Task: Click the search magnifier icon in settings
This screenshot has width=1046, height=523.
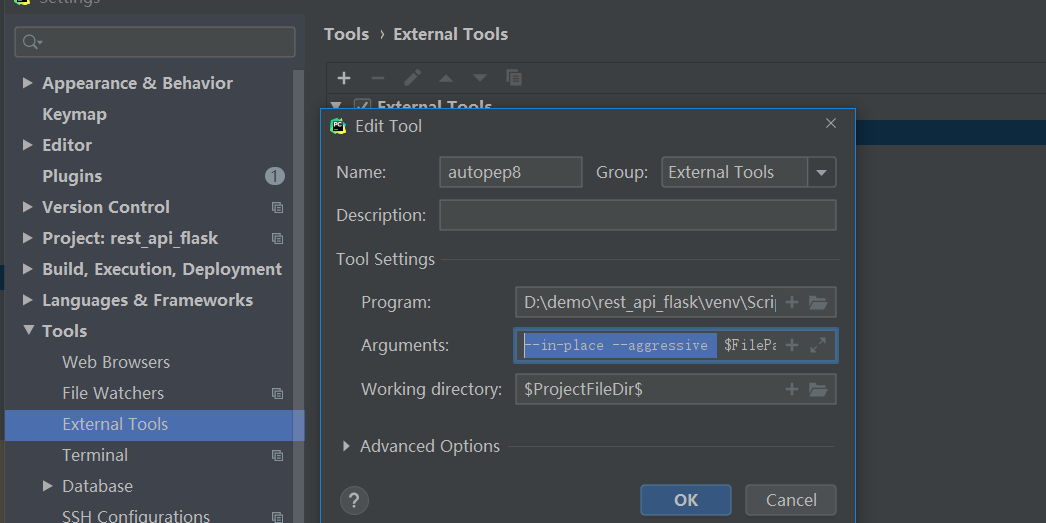Action: coord(32,42)
